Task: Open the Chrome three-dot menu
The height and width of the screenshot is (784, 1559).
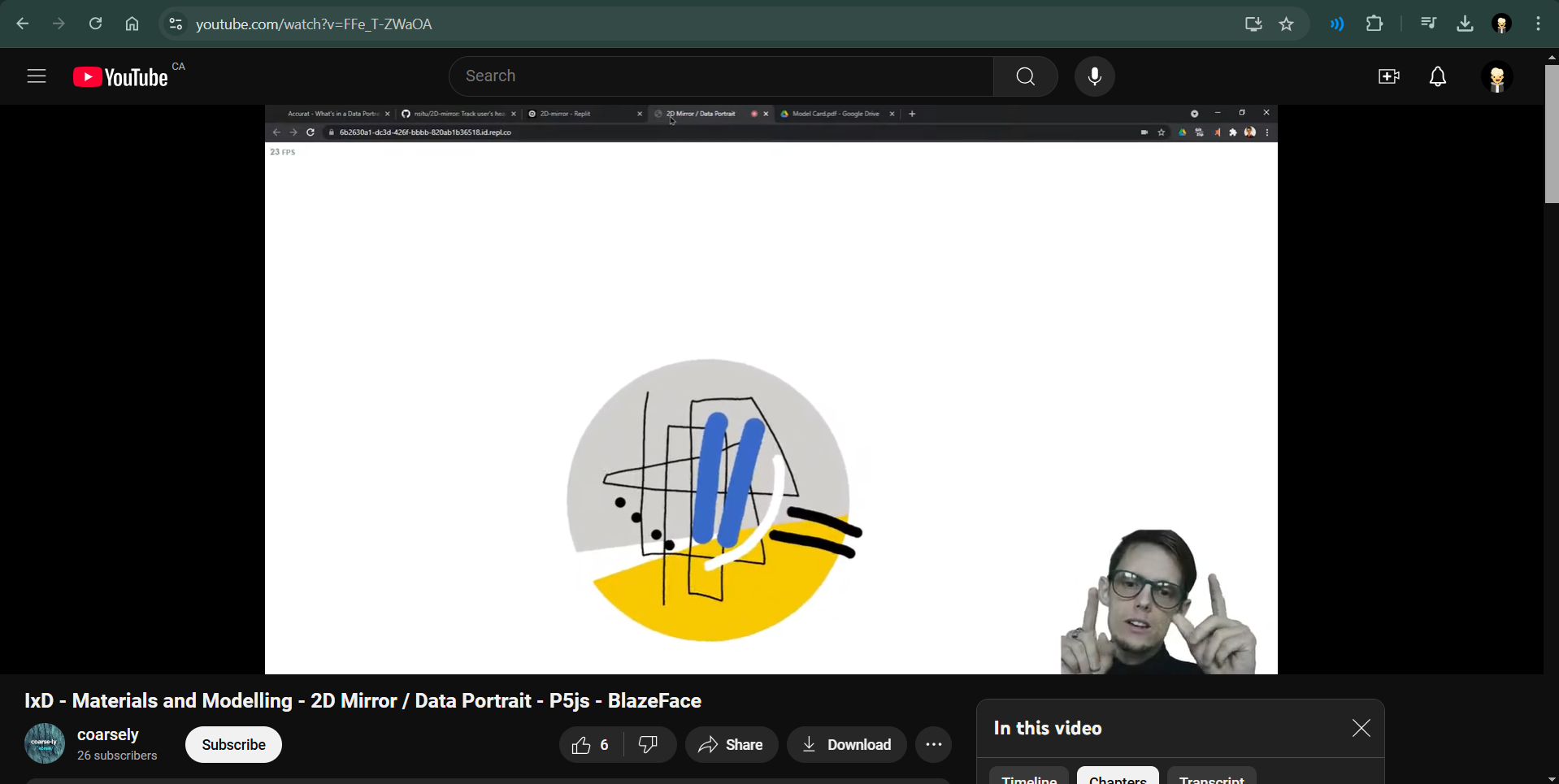Action: point(1538,24)
